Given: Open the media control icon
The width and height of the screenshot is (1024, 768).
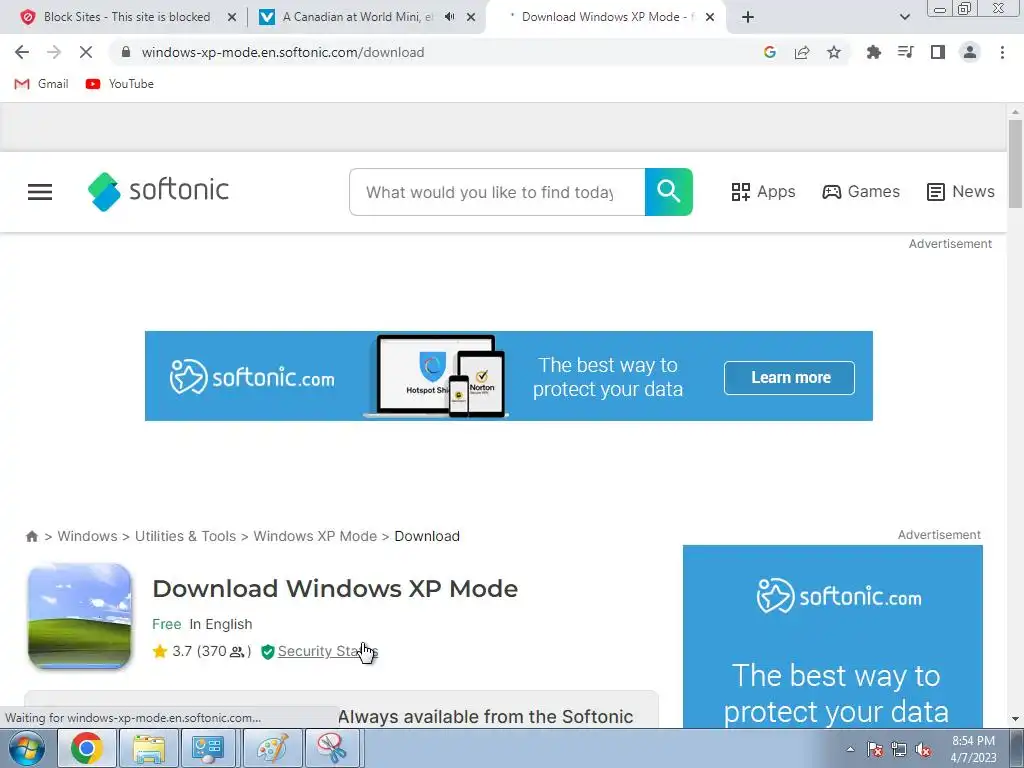Looking at the screenshot, I should pyautogui.click(x=905, y=52).
